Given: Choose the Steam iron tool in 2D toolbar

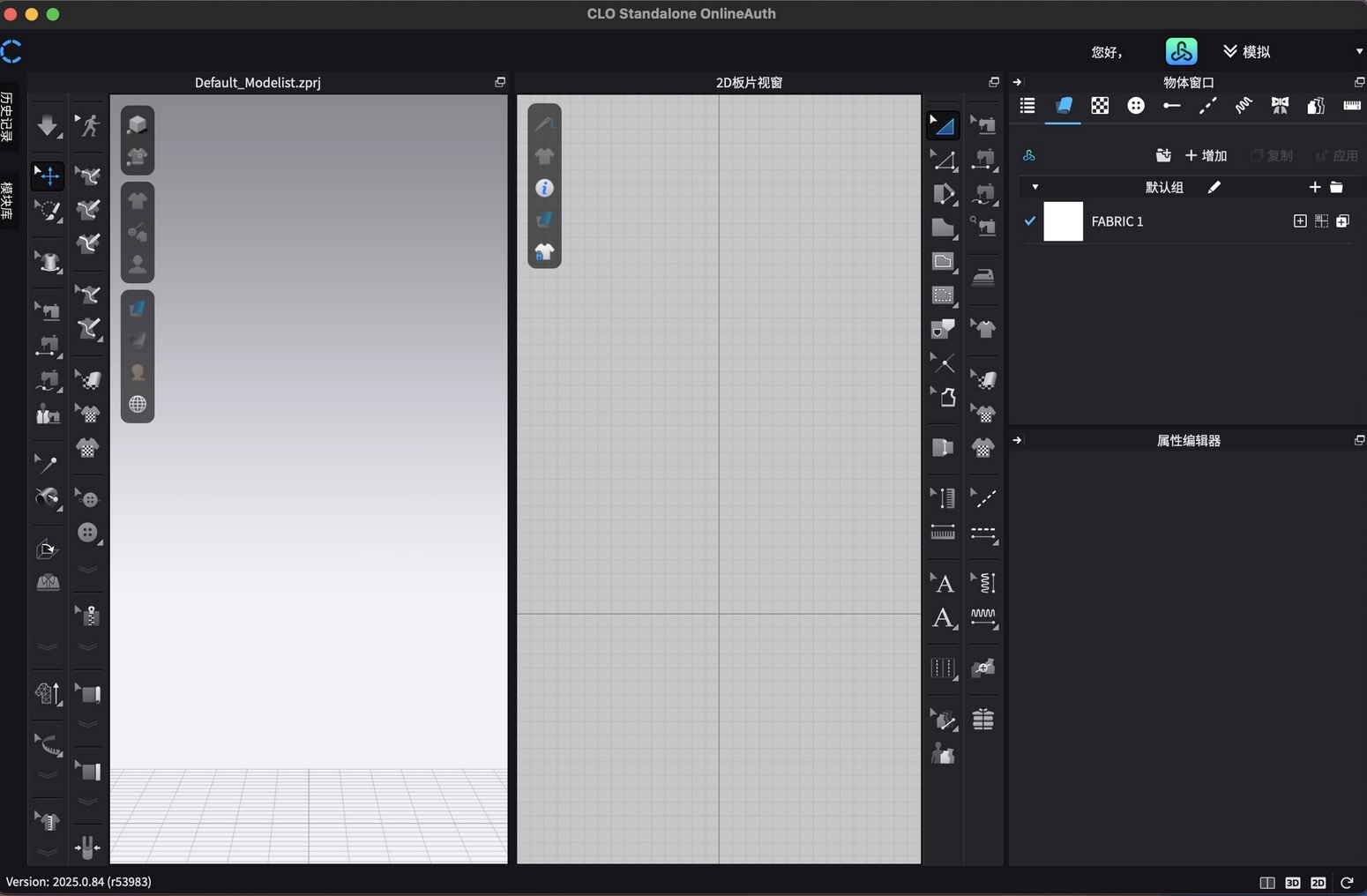Looking at the screenshot, I should (x=983, y=278).
